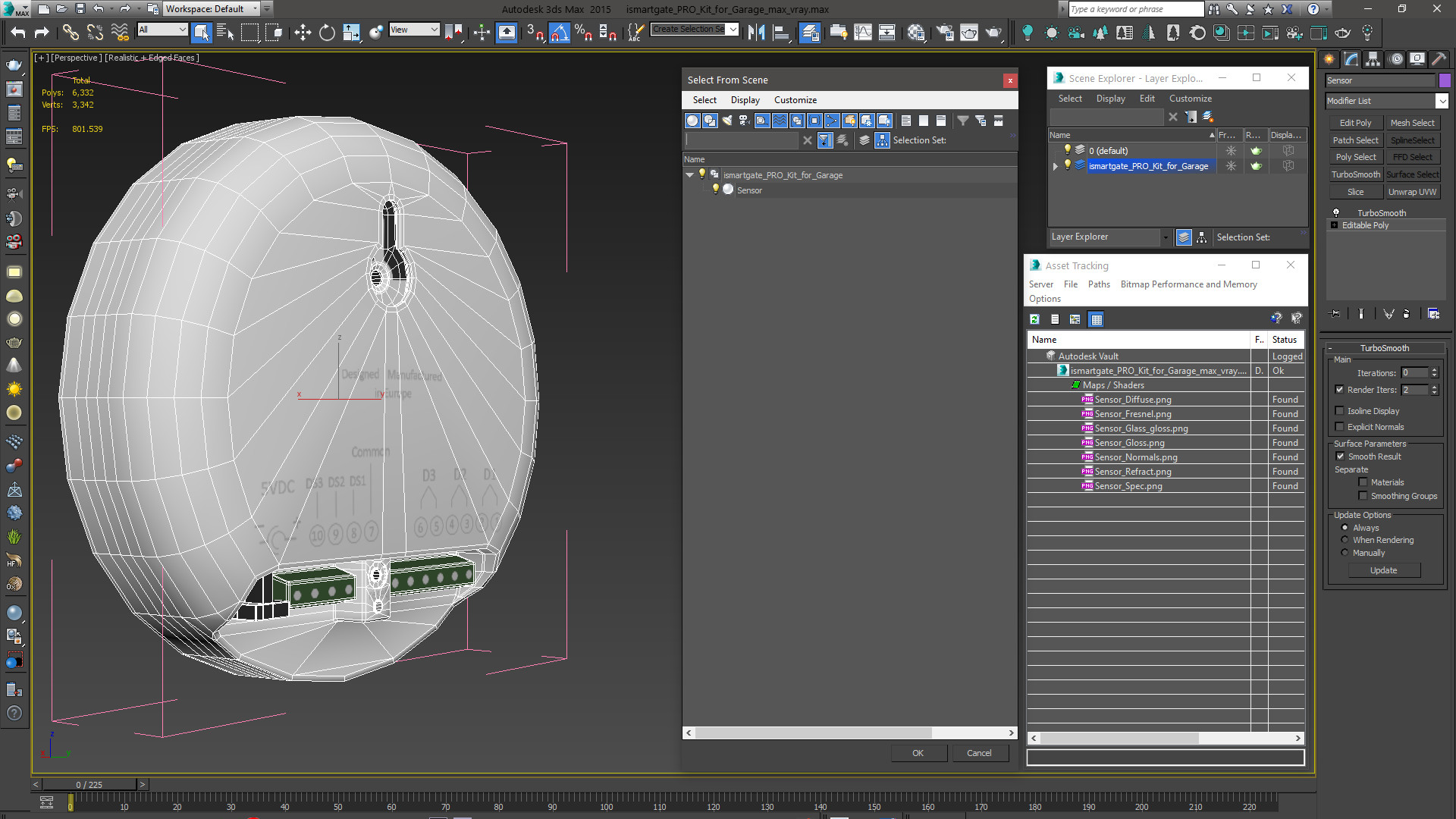Toggle Sensor object visibility light bulb
The image size is (1456, 819).
point(715,190)
